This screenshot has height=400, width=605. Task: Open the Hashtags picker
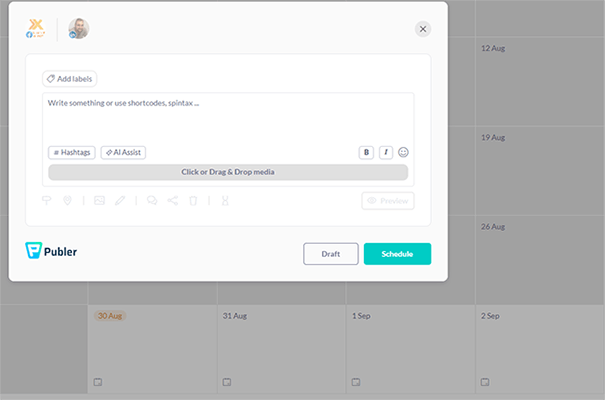pyautogui.click(x=71, y=153)
